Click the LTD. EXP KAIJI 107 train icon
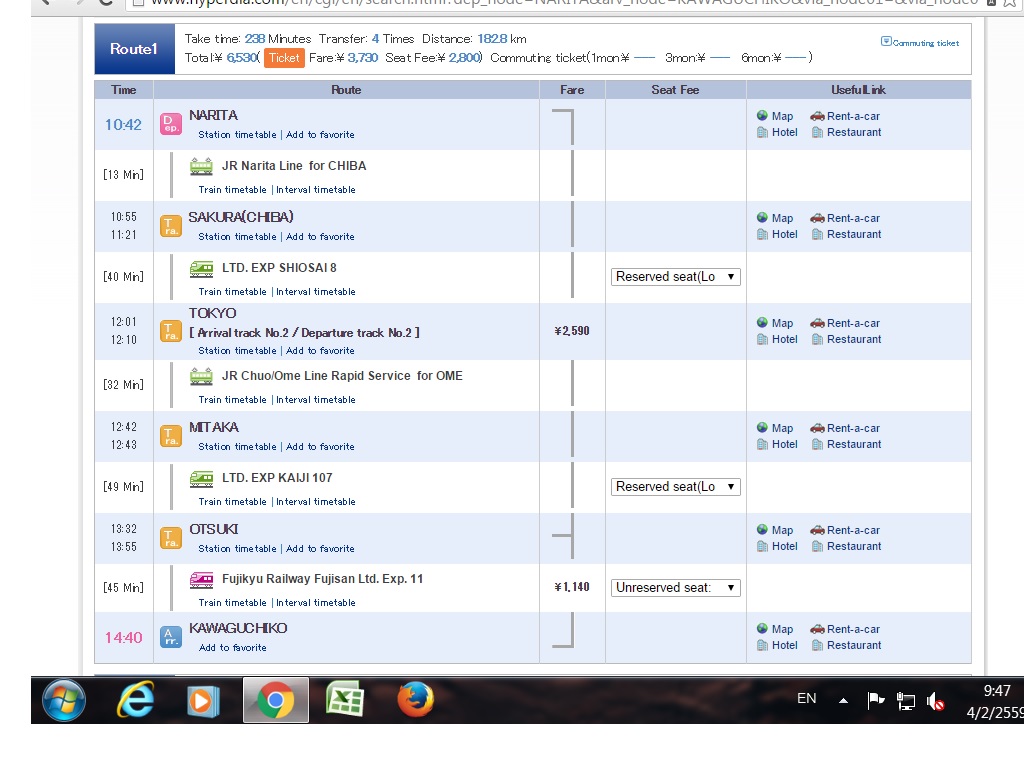The height and width of the screenshot is (768, 1024). tap(201, 479)
